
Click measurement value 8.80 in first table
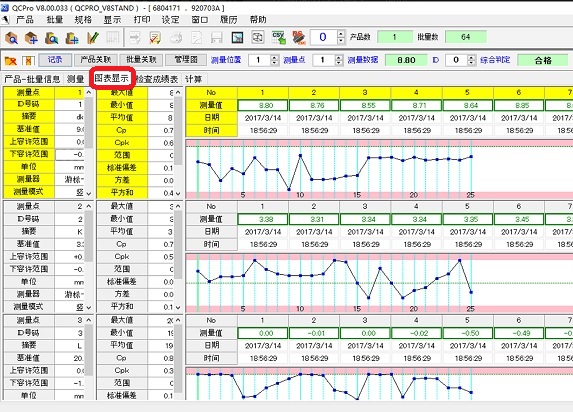point(263,105)
